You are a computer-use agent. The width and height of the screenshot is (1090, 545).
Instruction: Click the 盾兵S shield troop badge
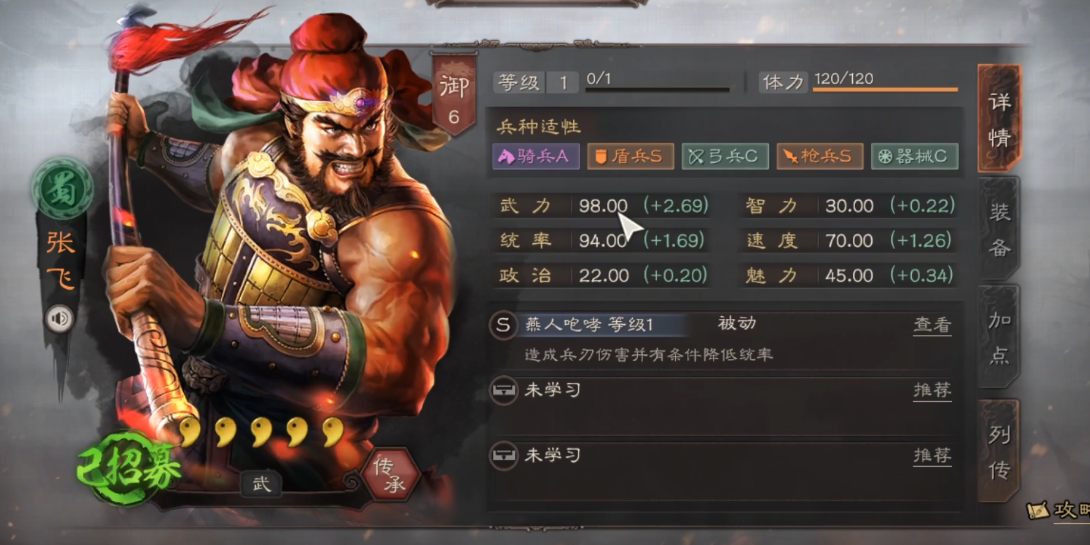coord(630,156)
